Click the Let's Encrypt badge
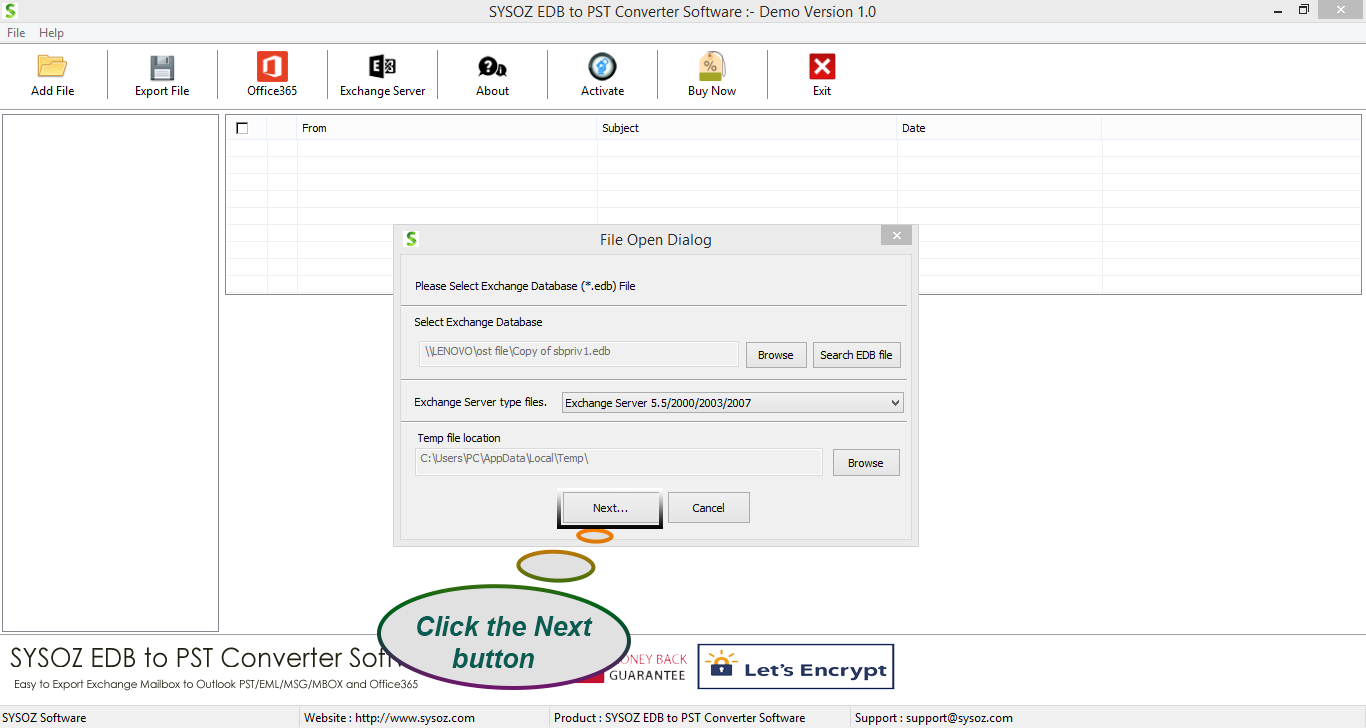The width and height of the screenshot is (1366, 728). (796, 666)
